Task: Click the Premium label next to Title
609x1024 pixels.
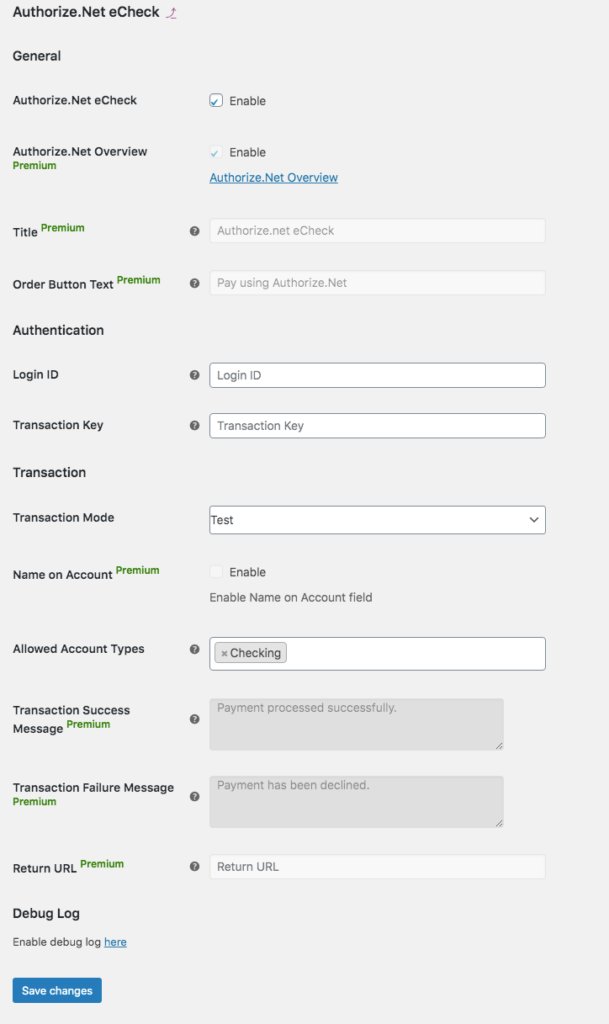Action: 63,228
